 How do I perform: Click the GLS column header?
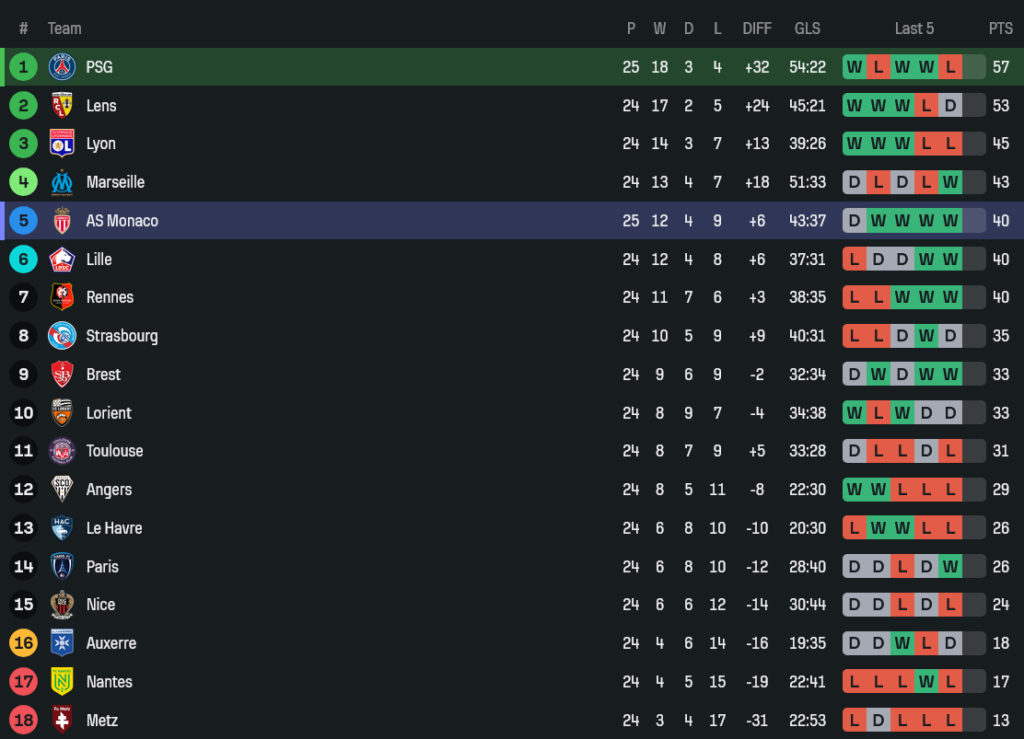(808, 28)
